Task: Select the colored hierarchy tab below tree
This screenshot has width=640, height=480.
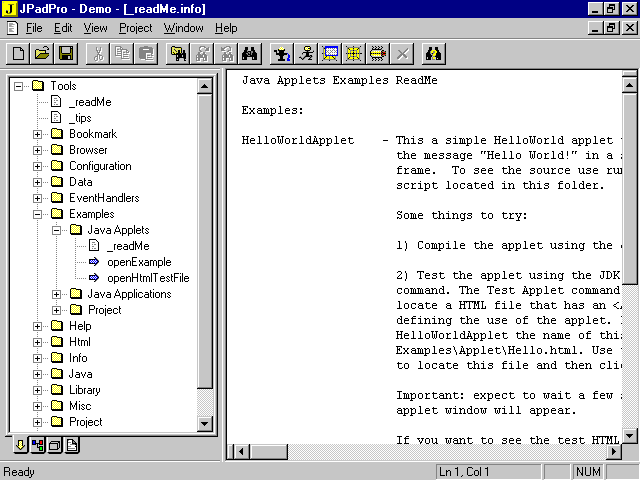Action: [x=38, y=446]
